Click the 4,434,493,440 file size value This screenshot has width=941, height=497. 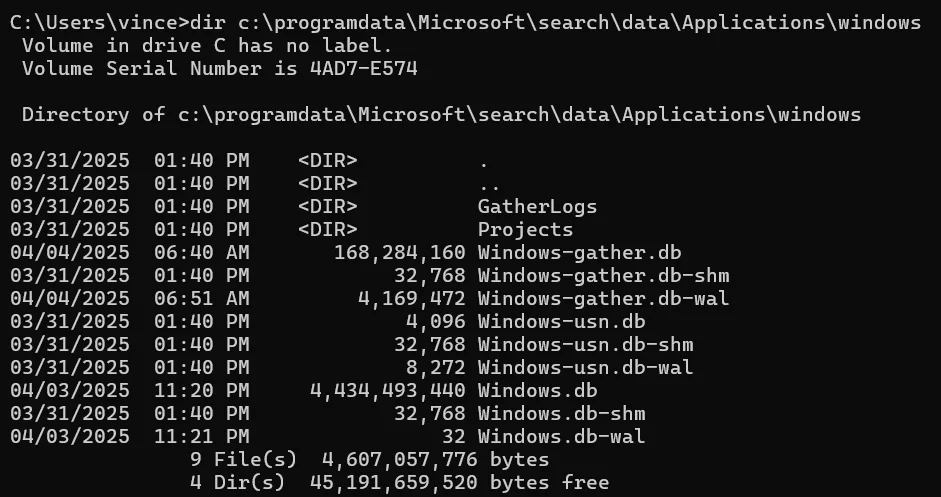click(x=388, y=391)
